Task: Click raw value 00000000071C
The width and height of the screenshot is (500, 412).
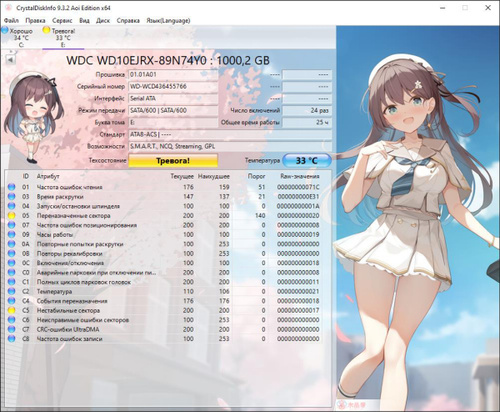Action: coord(298,187)
